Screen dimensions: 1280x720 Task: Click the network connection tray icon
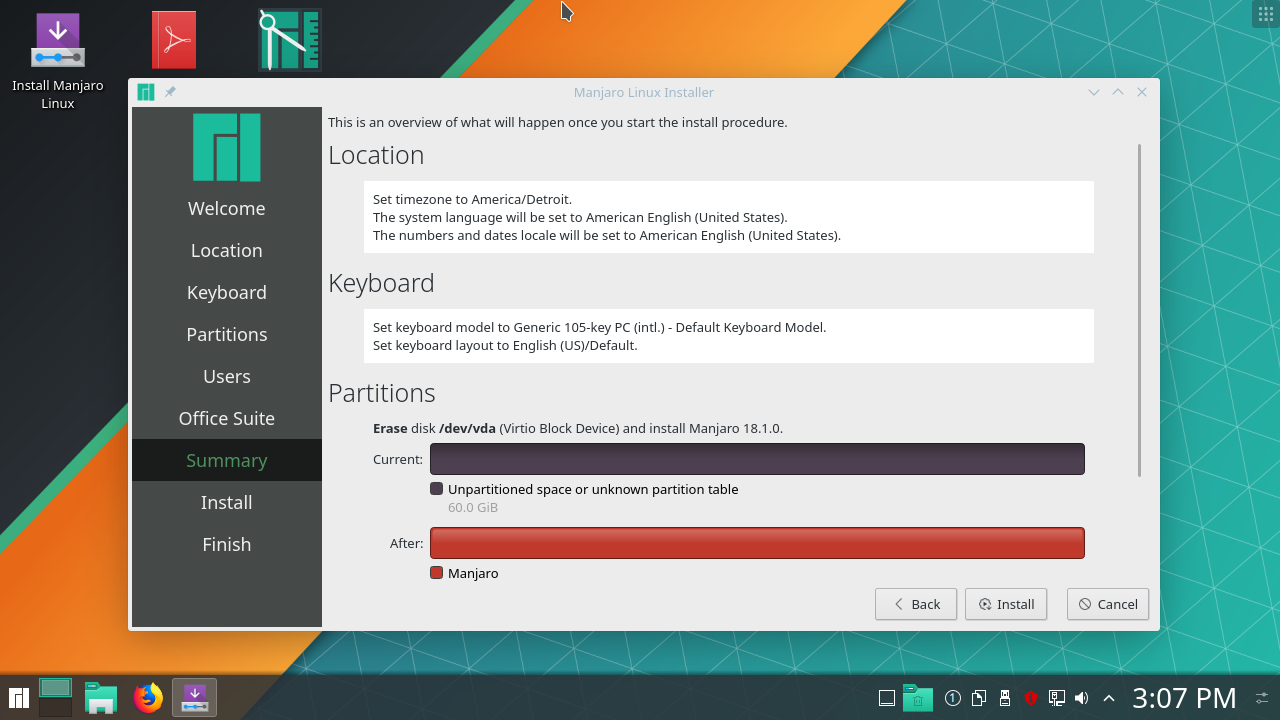(x=1056, y=698)
